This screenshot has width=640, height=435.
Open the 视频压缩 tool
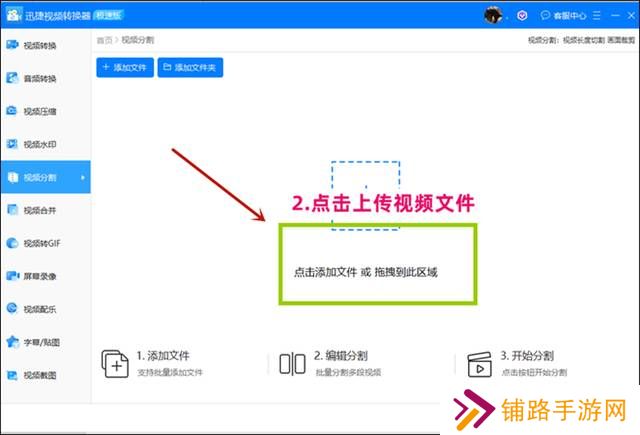click(40, 111)
